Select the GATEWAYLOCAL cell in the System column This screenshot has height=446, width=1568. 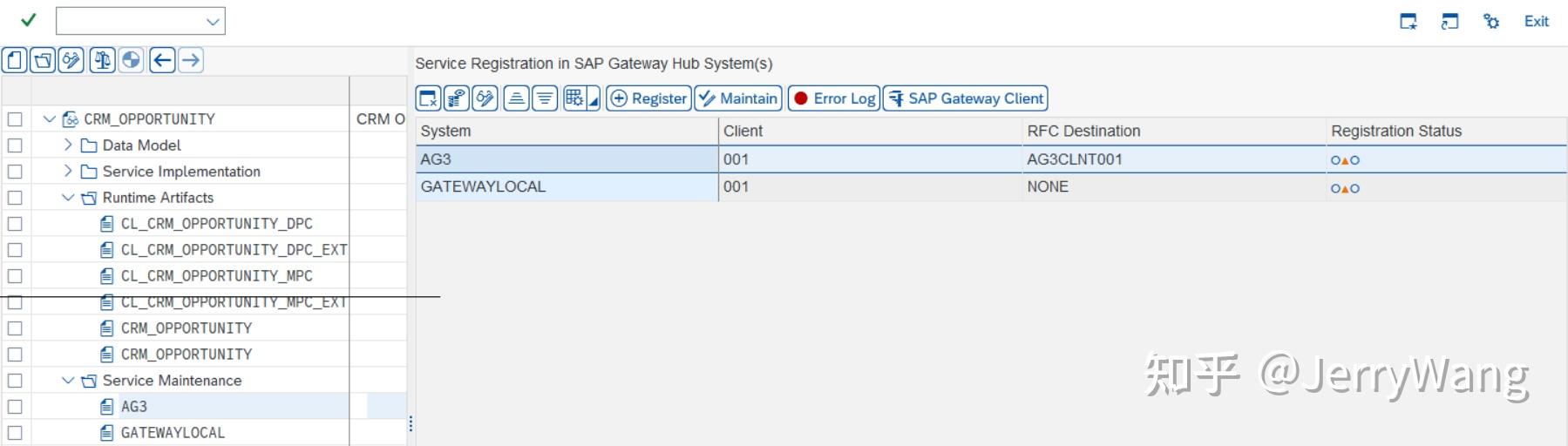pyautogui.click(x=567, y=187)
